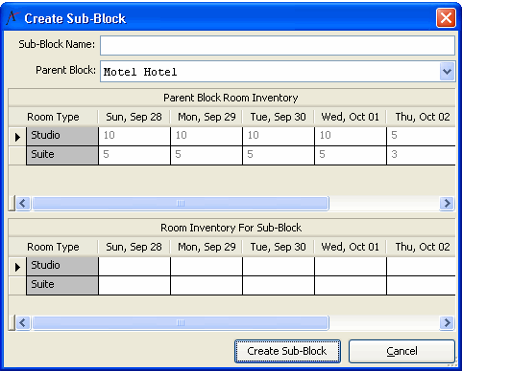This screenshot has height=371, width=529.
Task: Select the Motel Hotel combo box
Action: [277, 72]
